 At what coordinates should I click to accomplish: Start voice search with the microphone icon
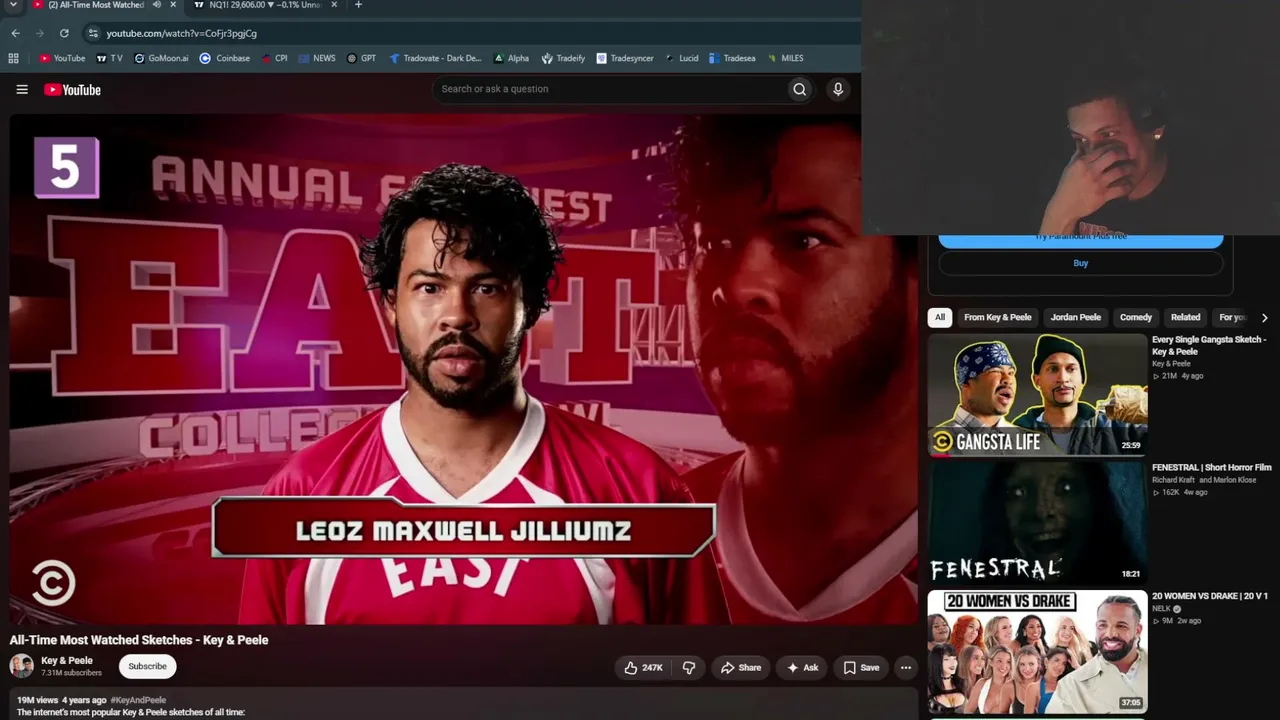click(x=838, y=89)
